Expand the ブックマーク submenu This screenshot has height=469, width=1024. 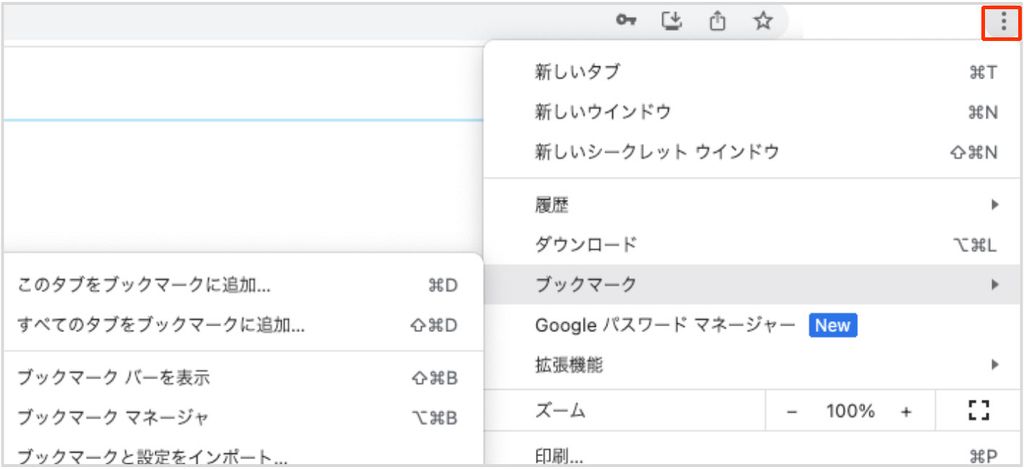tap(753, 284)
